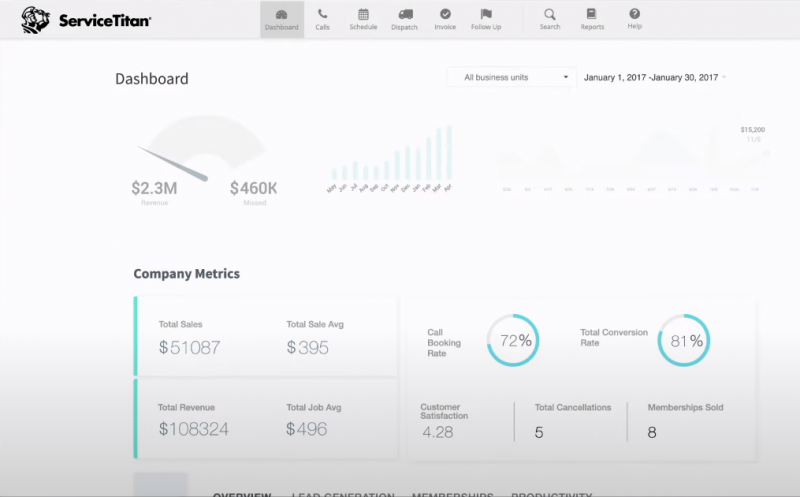Viewport: 800px width, 497px height.
Task: Open the January 2017 date range picker
Action: 655,78
